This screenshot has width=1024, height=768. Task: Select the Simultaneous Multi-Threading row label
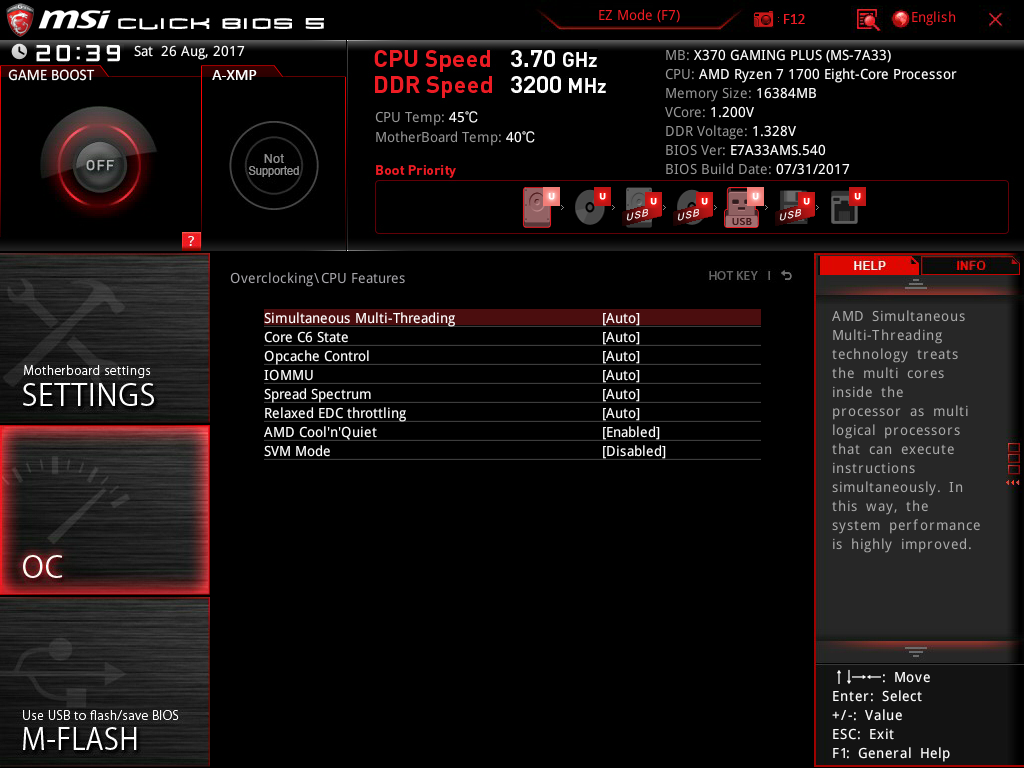(x=359, y=318)
